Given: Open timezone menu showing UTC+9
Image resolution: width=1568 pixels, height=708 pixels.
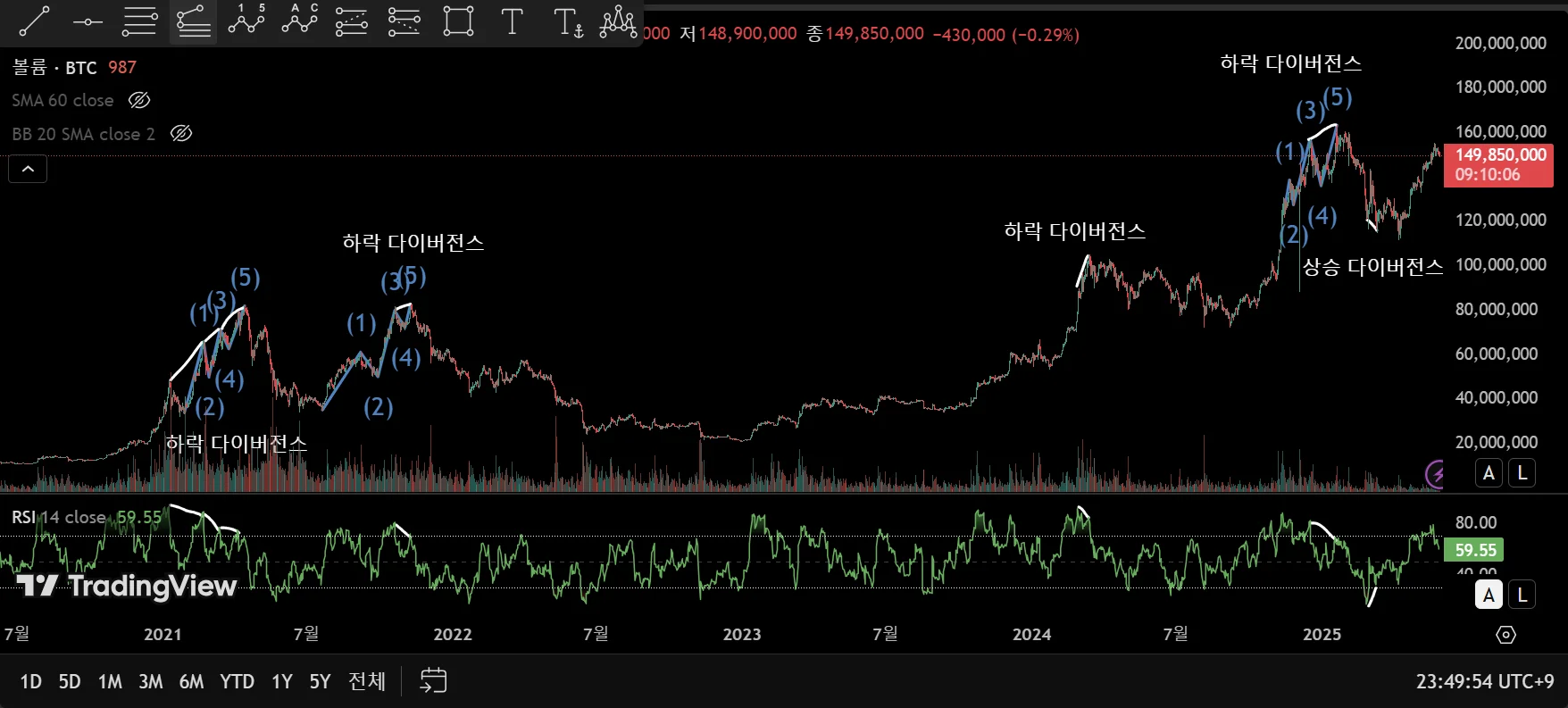Looking at the screenshot, I should (x=1485, y=681).
